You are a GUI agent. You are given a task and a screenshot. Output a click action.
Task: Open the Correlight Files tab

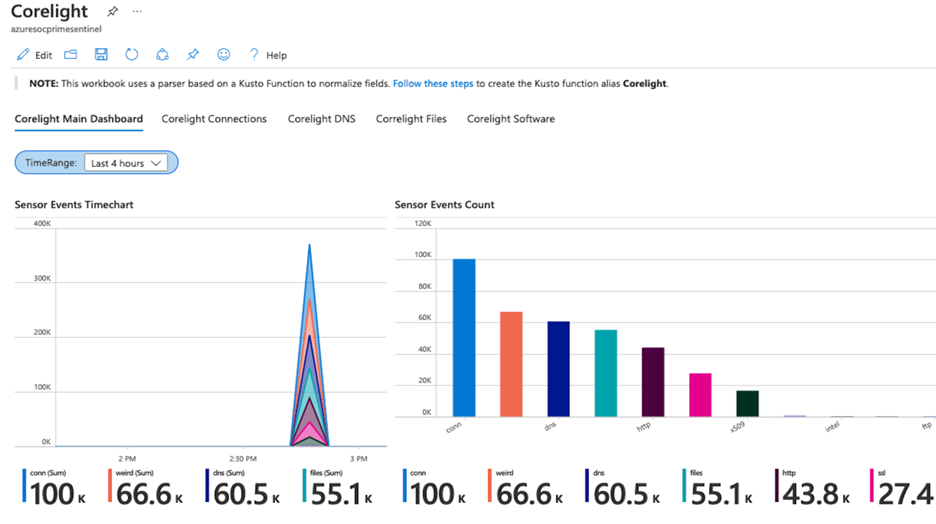(411, 119)
